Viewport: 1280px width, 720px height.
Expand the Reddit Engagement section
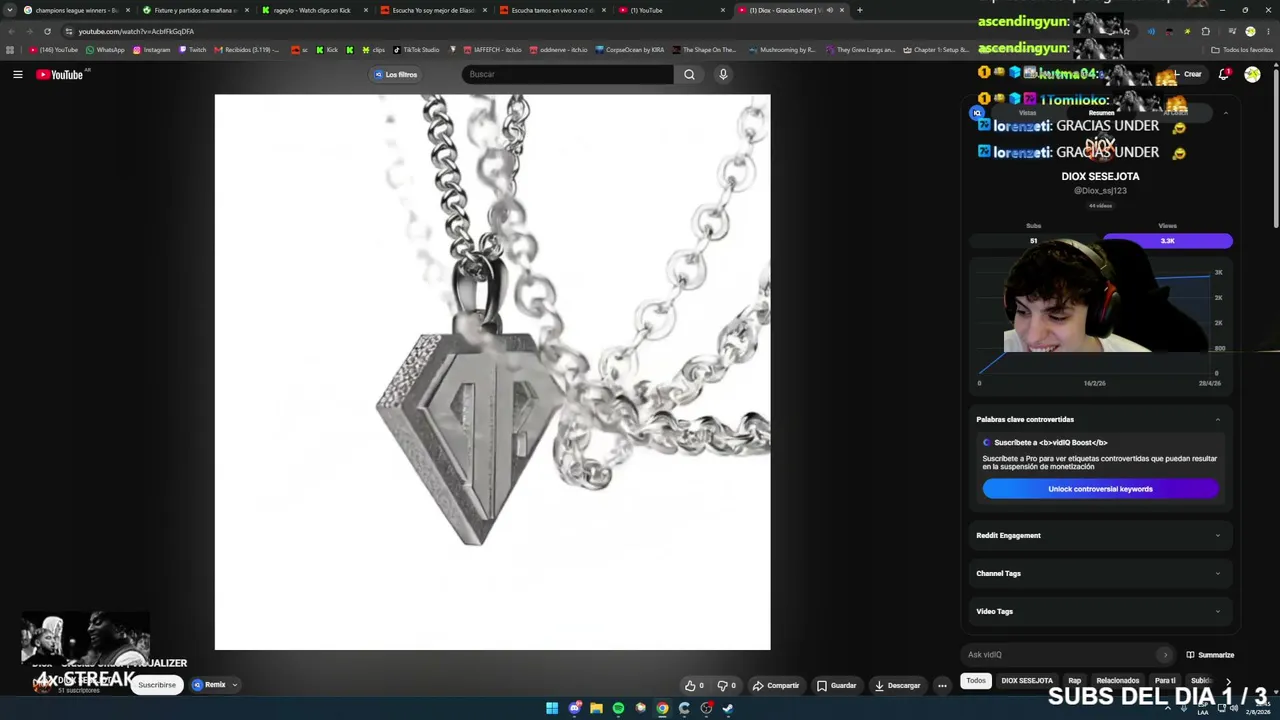click(x=1099, y=535)
